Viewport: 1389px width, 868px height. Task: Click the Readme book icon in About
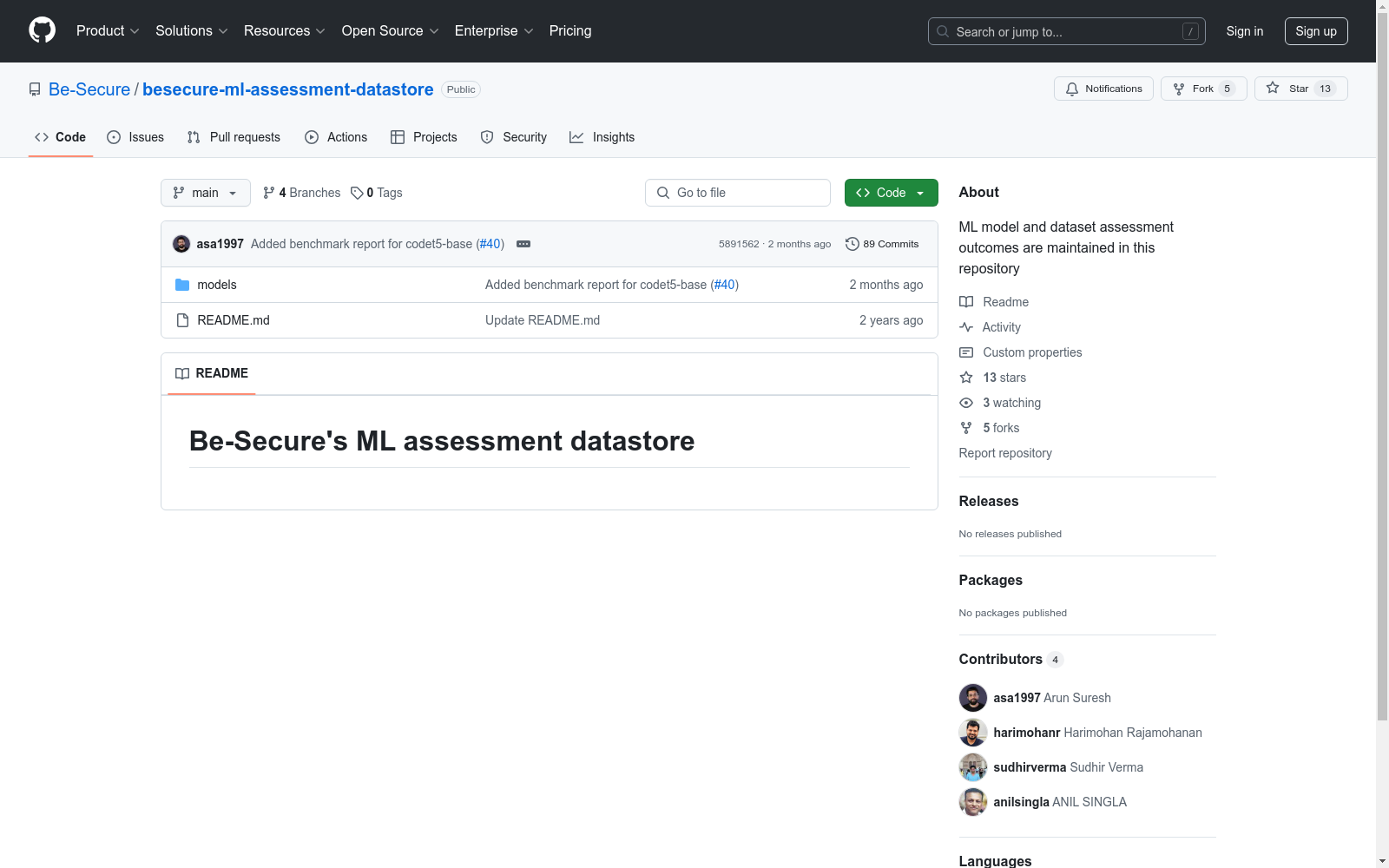[966, 302]
